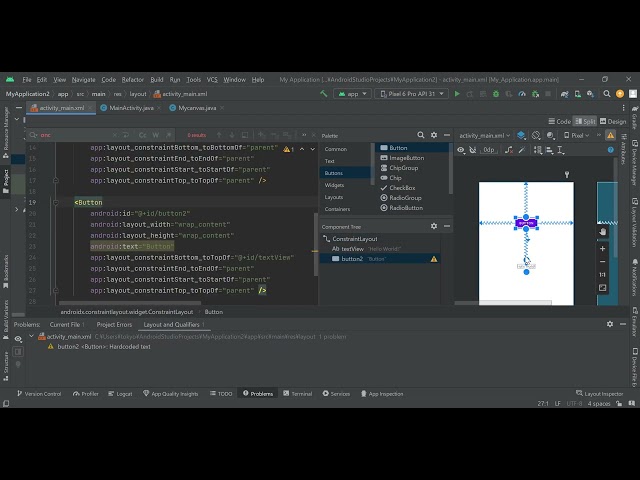Image resolution: width=640 pixels, height=480 pixels.
Task: Toggle Words (W) option in the find bar
Action: (x=156, y=135)
